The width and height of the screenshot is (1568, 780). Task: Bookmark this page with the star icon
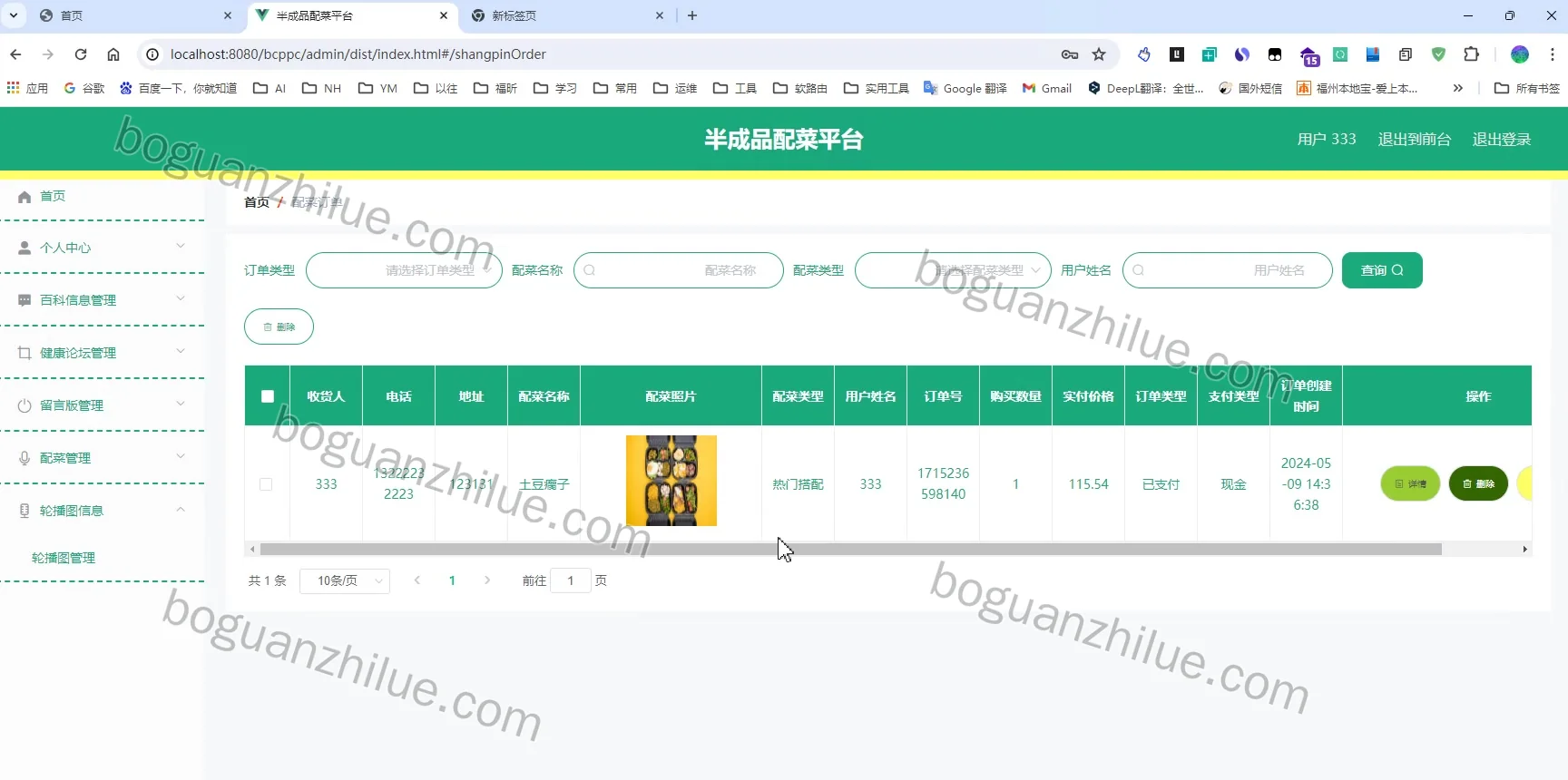[1099, 54]
